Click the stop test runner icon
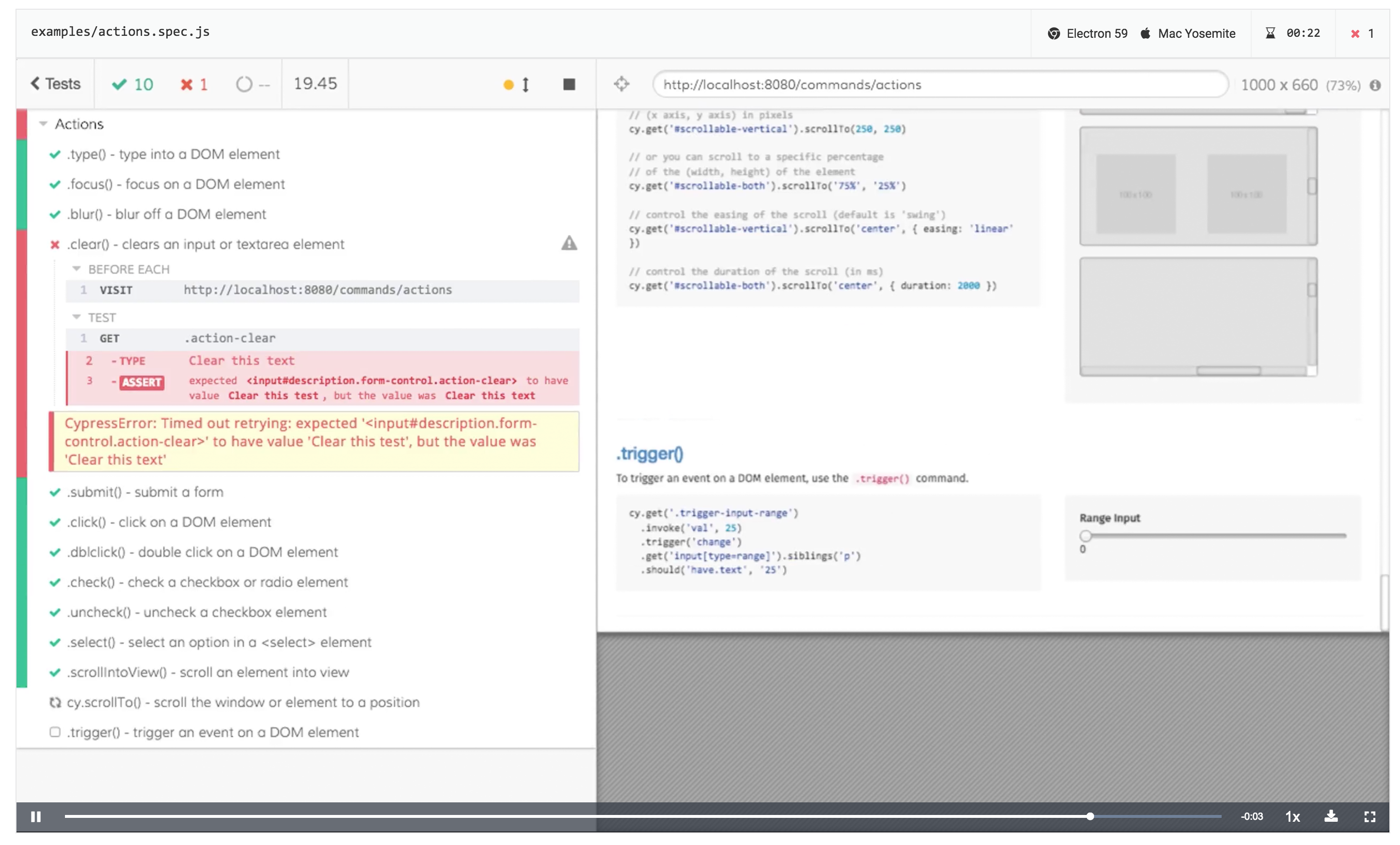The height and width of the screenshot is (845, 1400). pos(569,84)
